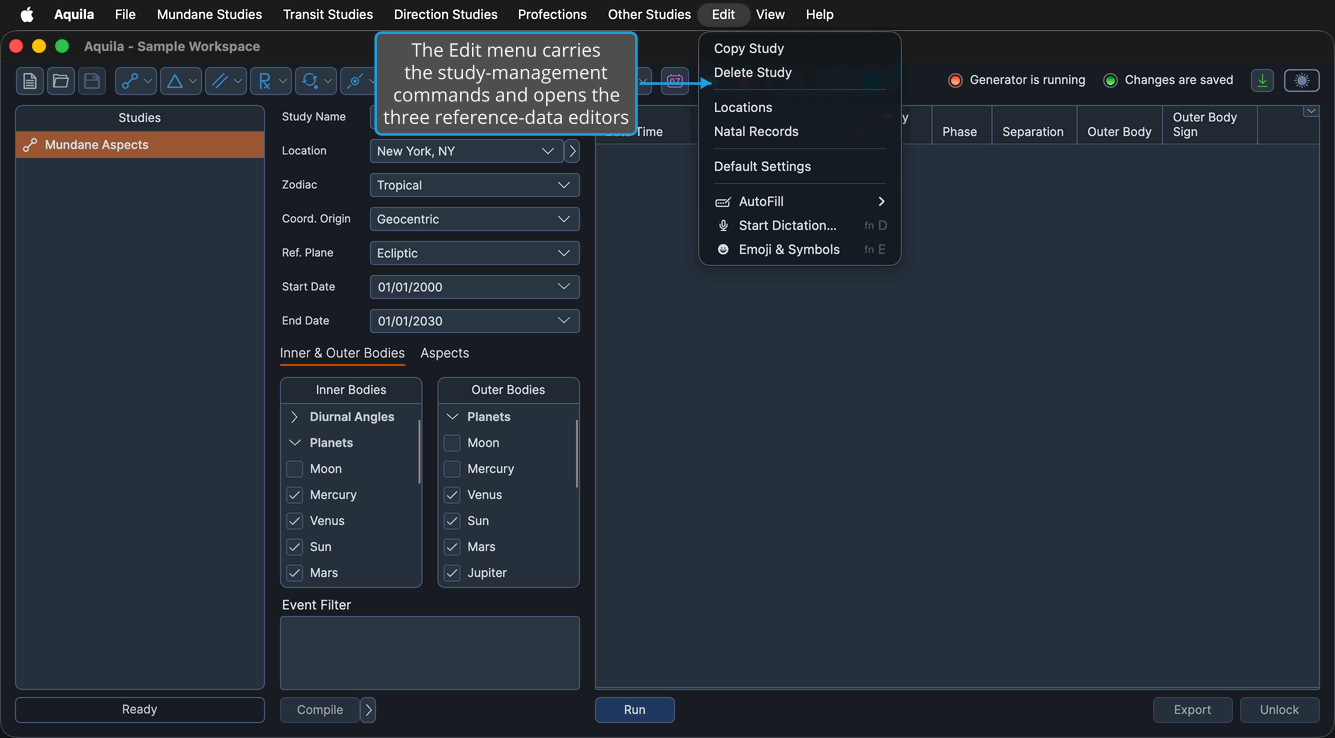Click the arrow button beside Compile
Screen dimensions: 1335x738
[x=368, y=710]
